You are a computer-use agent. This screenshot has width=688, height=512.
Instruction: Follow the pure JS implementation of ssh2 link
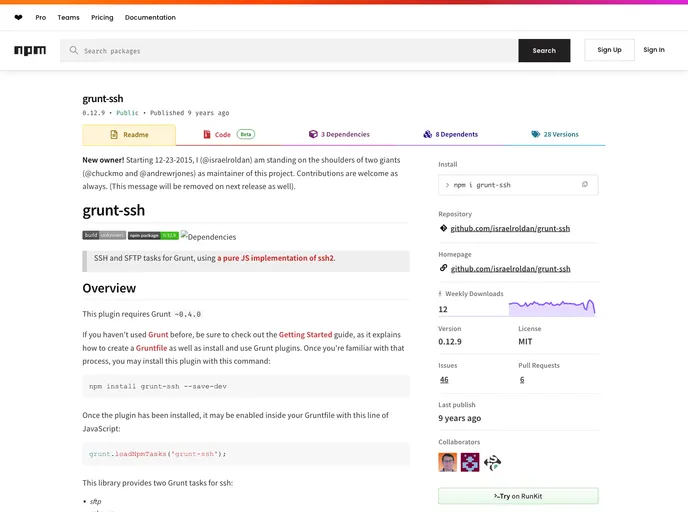pos(276,258)
